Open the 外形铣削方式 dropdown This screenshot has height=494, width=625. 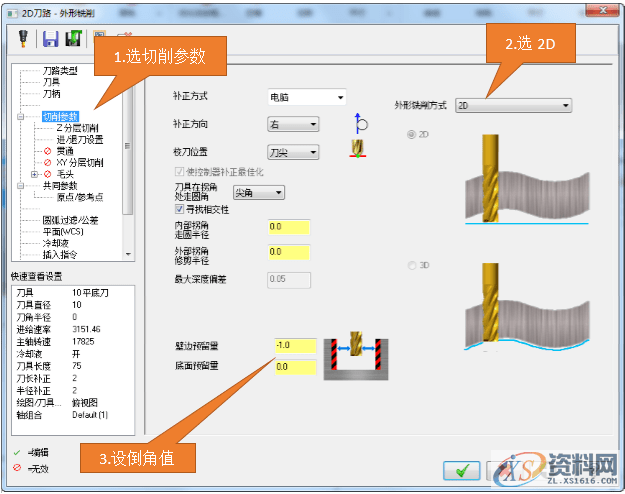pyautogui.click(x=513, y=105)
